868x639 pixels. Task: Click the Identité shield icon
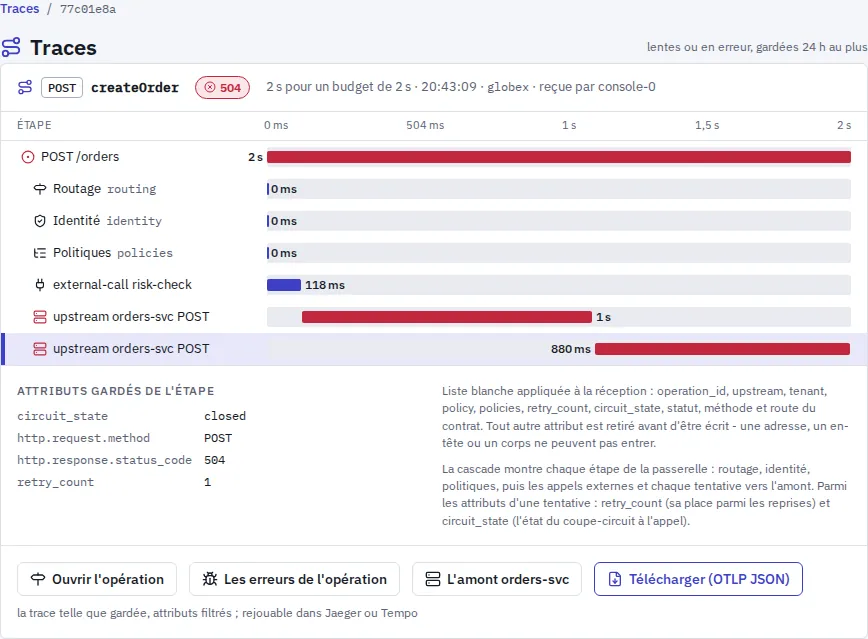click(x=39, y=221)
